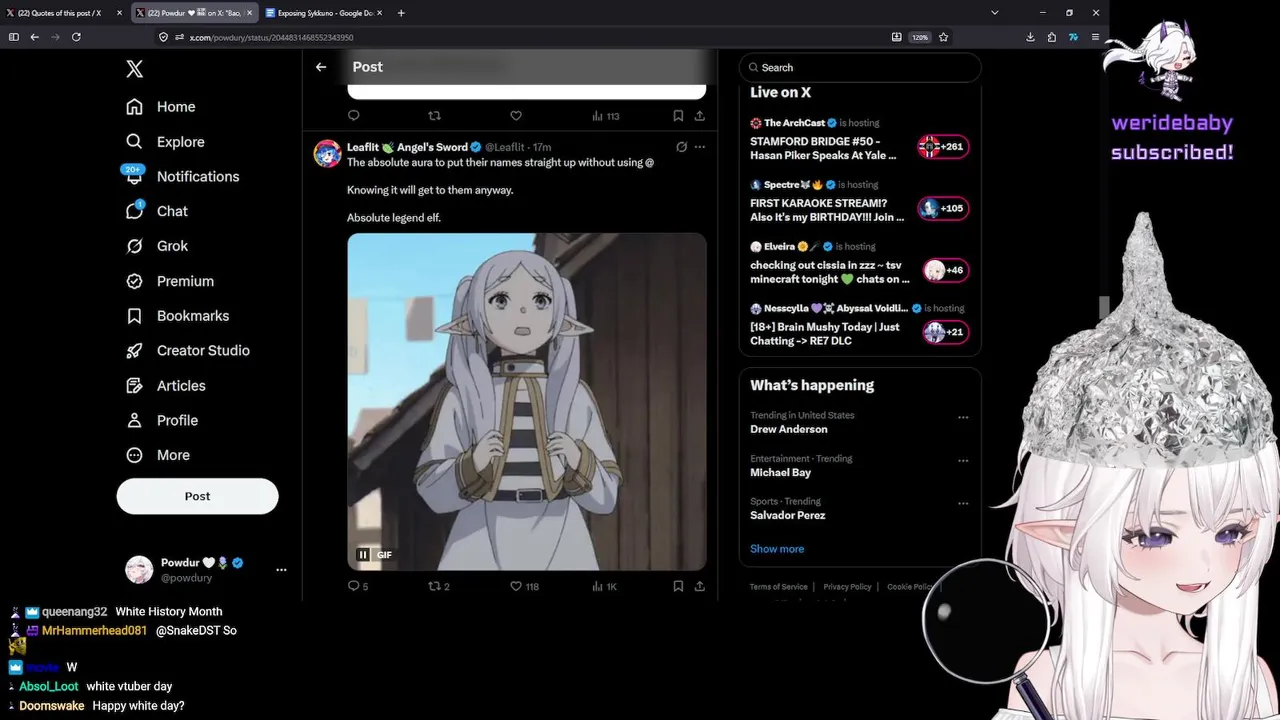Expand the More menu in sidebar

(x=158, y=455)
